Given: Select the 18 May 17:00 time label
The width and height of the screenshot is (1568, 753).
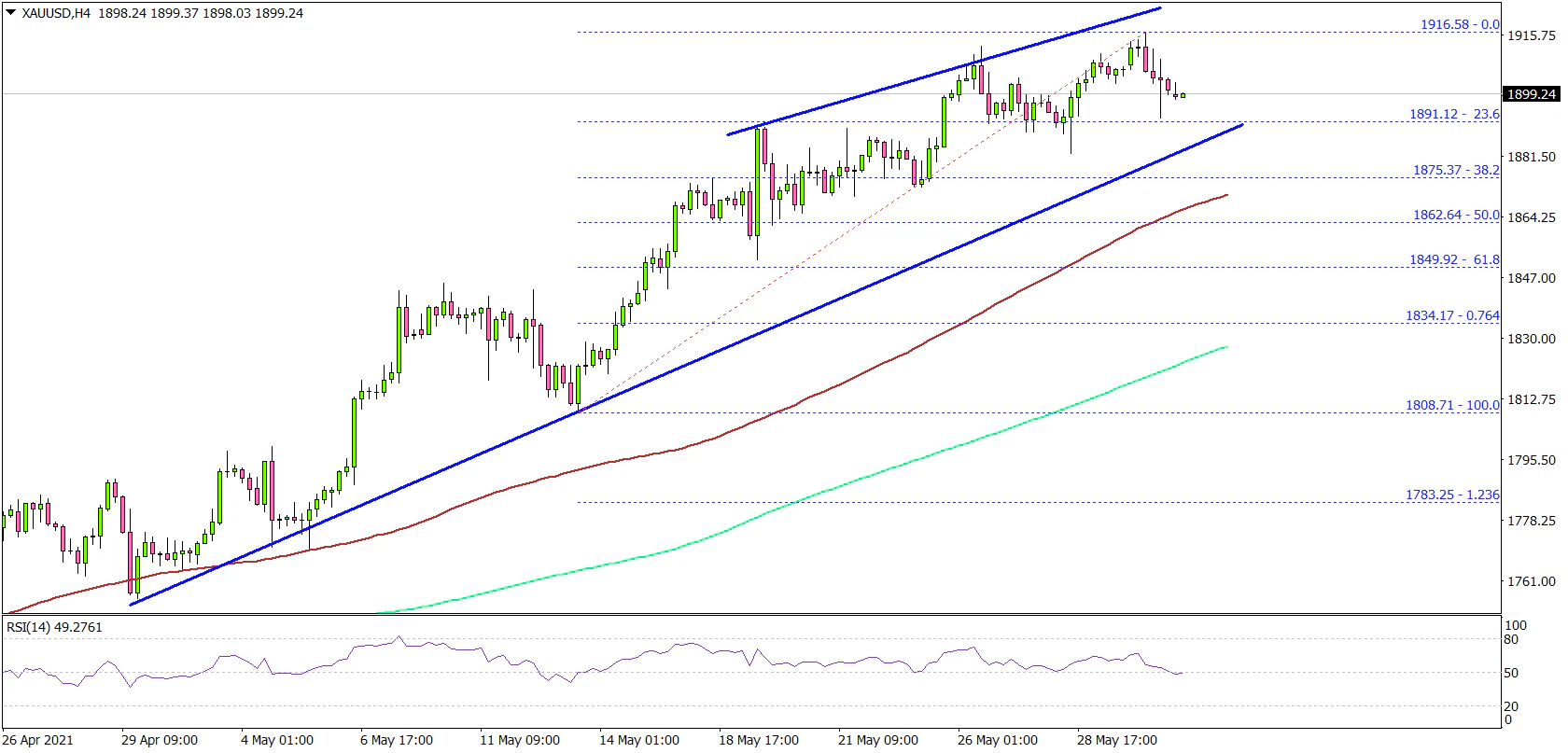Looking at the screenshot, I should click(x=758, y=740).
